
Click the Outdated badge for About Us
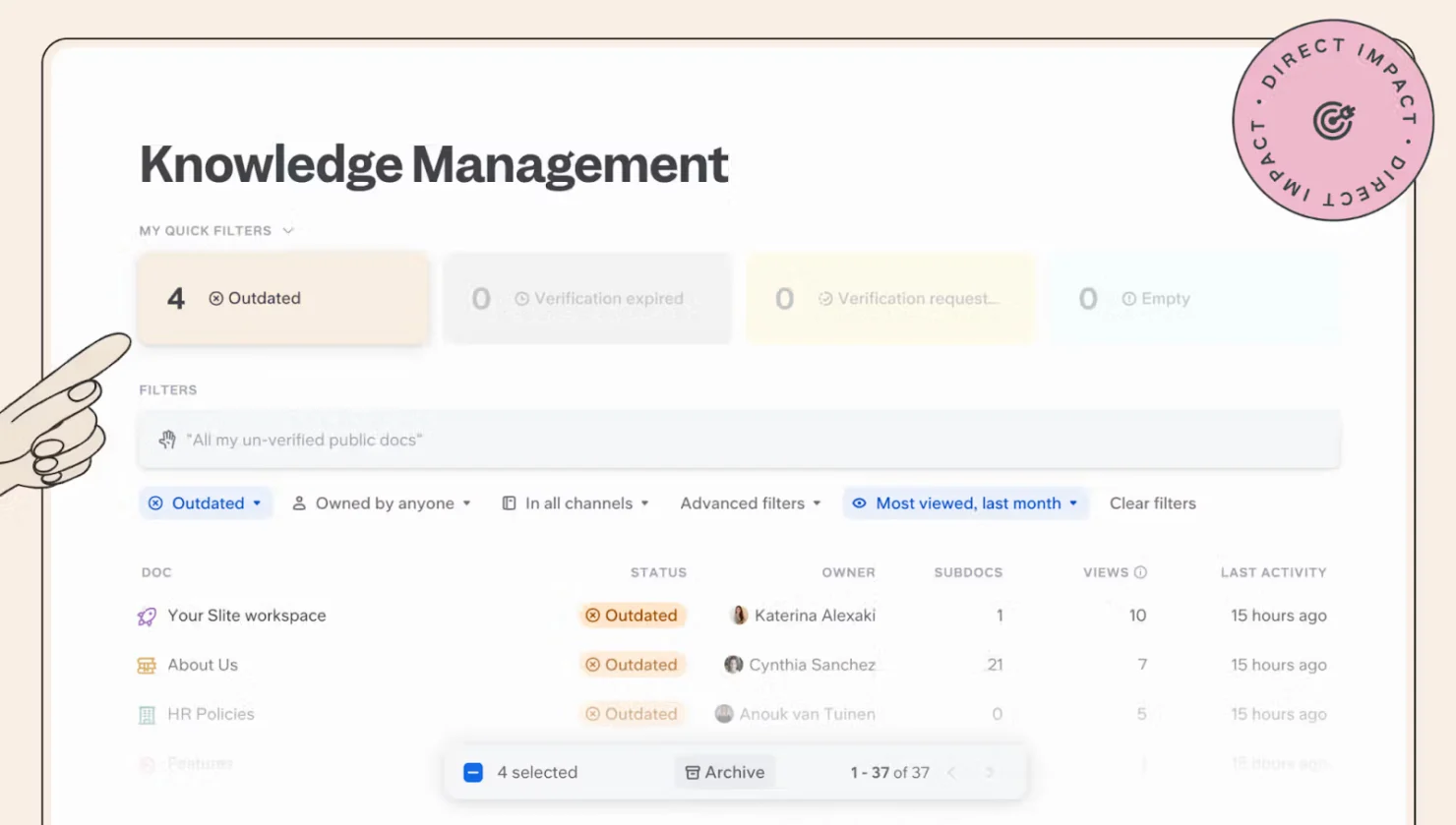[x=632, y=665]
